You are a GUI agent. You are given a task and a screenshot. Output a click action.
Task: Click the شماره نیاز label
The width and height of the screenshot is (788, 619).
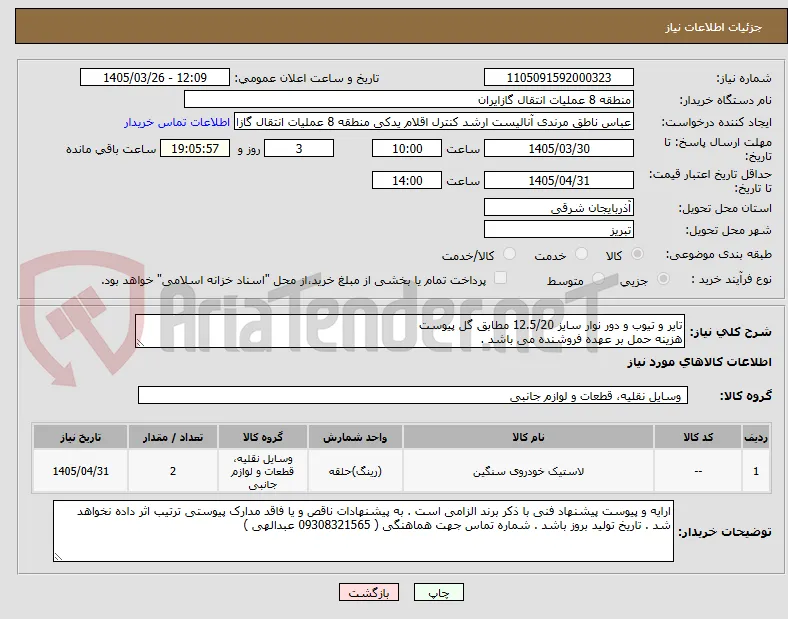[744, 78]
